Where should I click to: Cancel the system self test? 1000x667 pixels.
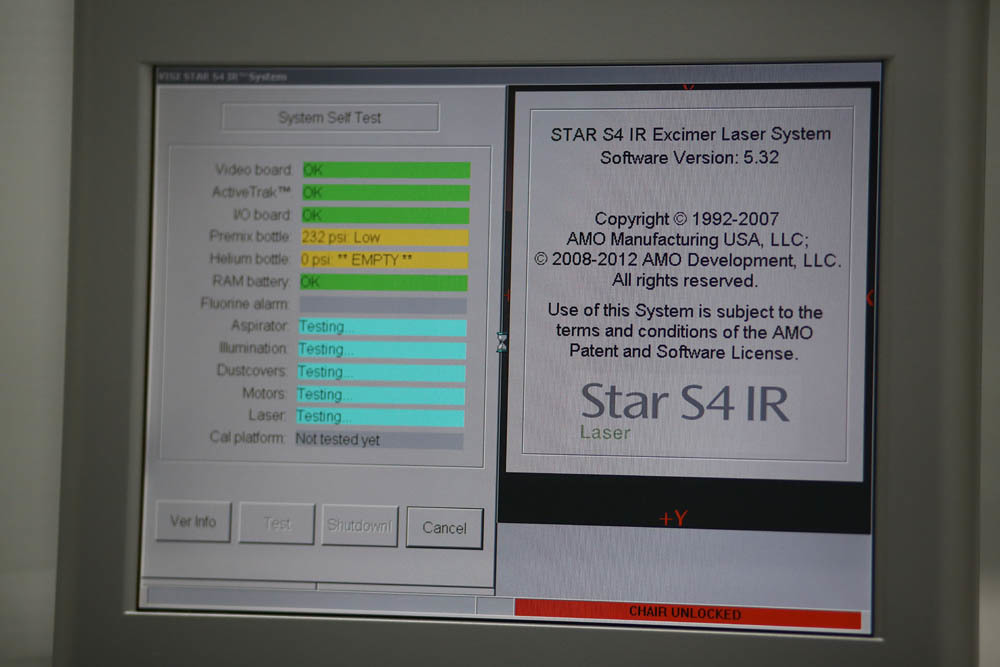point(445,528)
